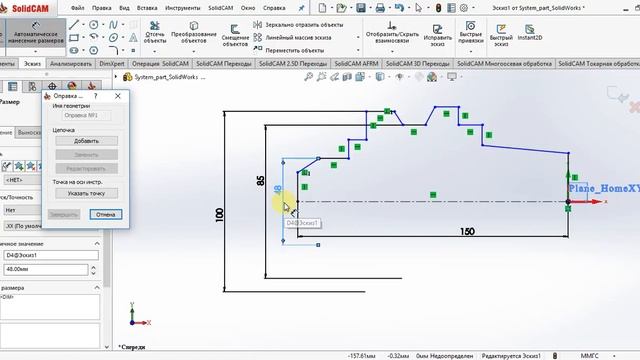The image size is (640, 360).
Task: Click Преобразование объектов tool
Action: [193, 33]
